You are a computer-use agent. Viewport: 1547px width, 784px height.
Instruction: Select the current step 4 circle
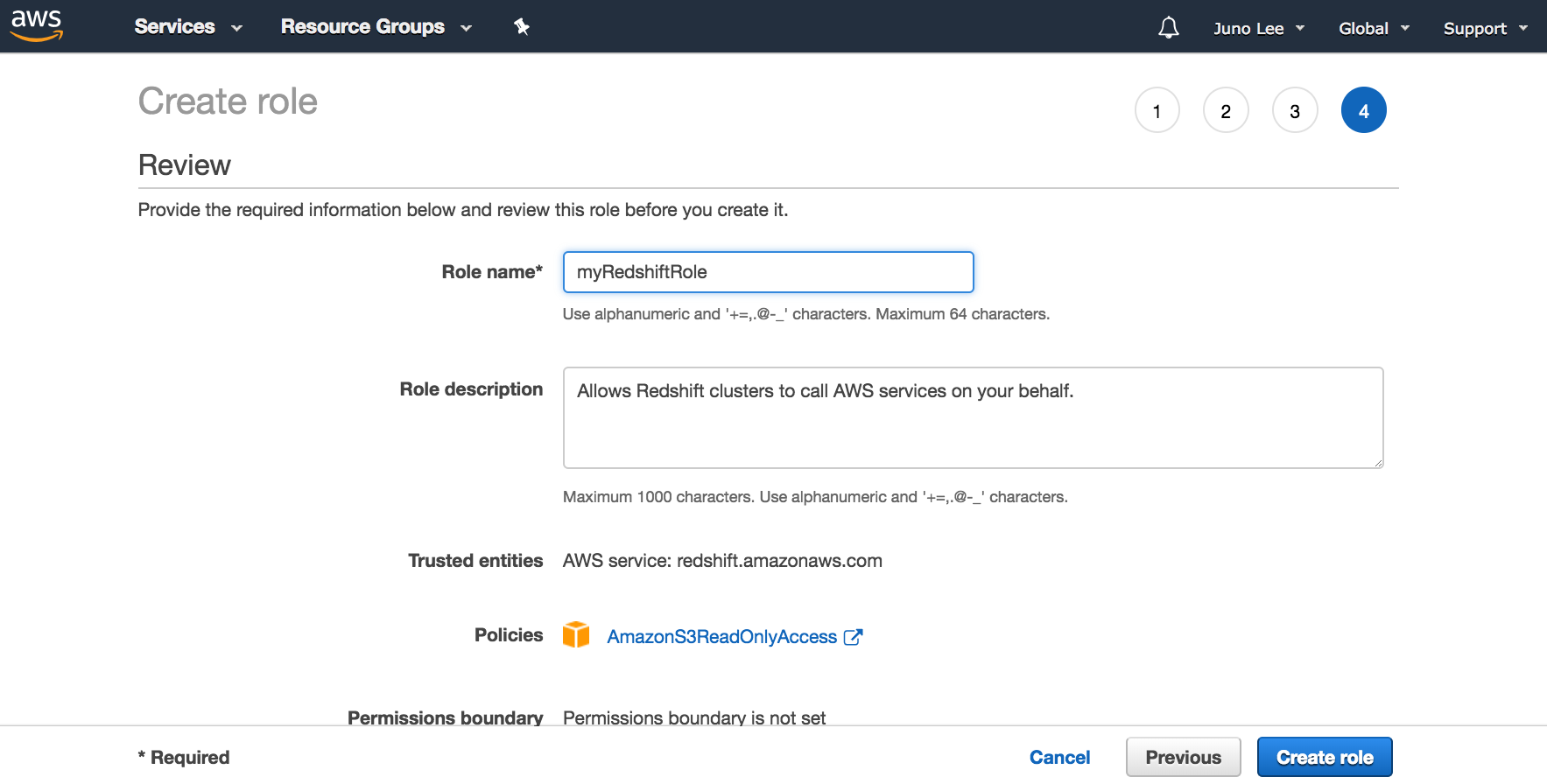(1363, 111)
